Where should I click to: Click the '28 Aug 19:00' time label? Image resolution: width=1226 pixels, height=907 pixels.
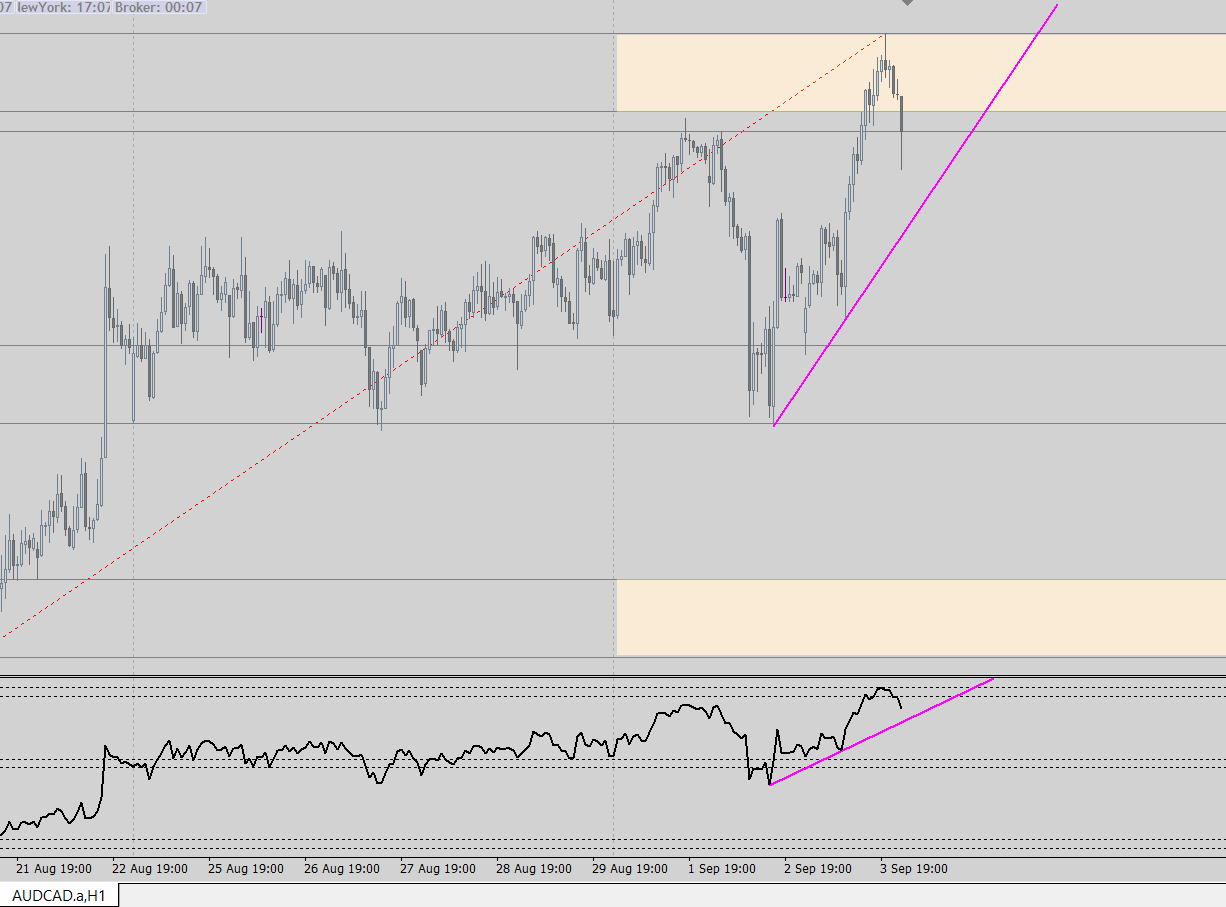[533, 868]
